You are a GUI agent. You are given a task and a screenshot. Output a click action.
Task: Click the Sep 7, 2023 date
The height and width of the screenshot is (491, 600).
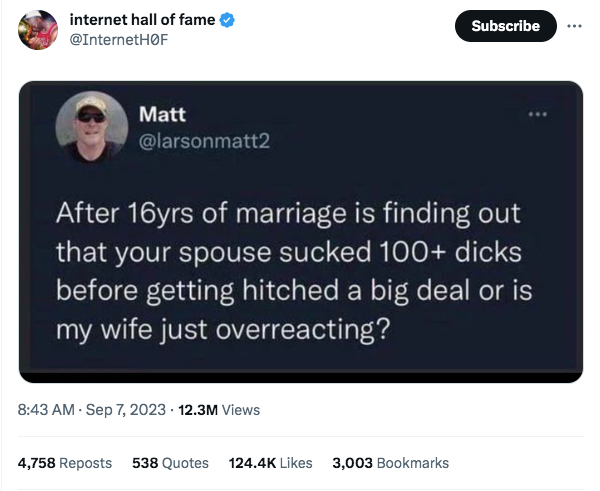coord(127,409)
